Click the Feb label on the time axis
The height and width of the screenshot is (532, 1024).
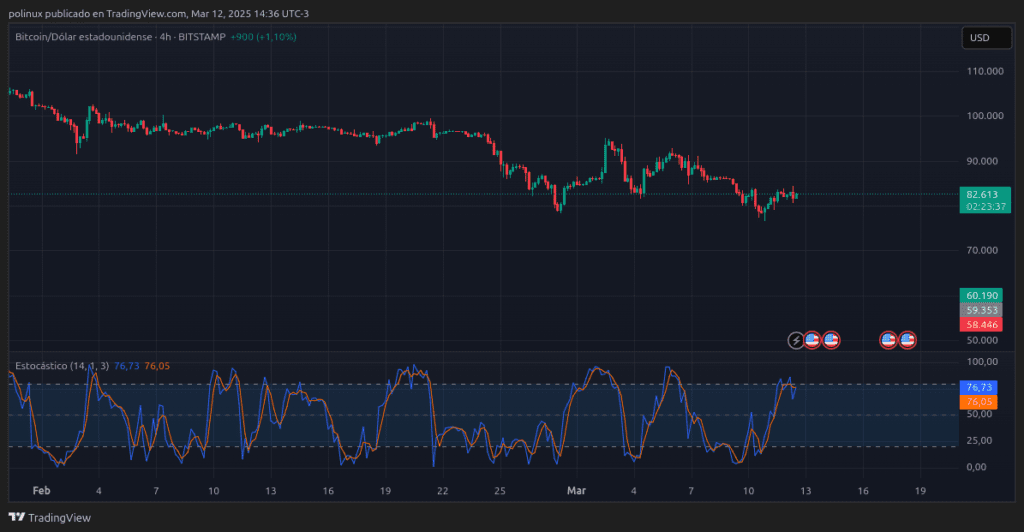[x=41, y=491]
